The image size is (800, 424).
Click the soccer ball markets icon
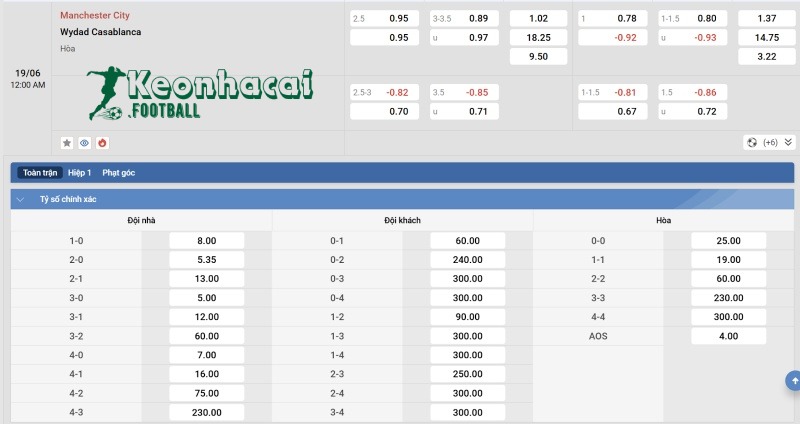pyautogui.click(x=751, y=143)
